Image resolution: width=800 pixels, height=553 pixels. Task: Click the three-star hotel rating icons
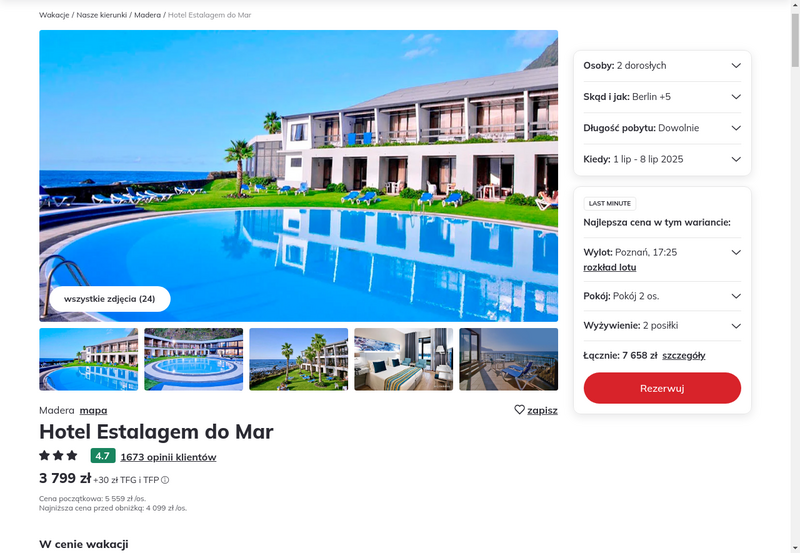58,455
